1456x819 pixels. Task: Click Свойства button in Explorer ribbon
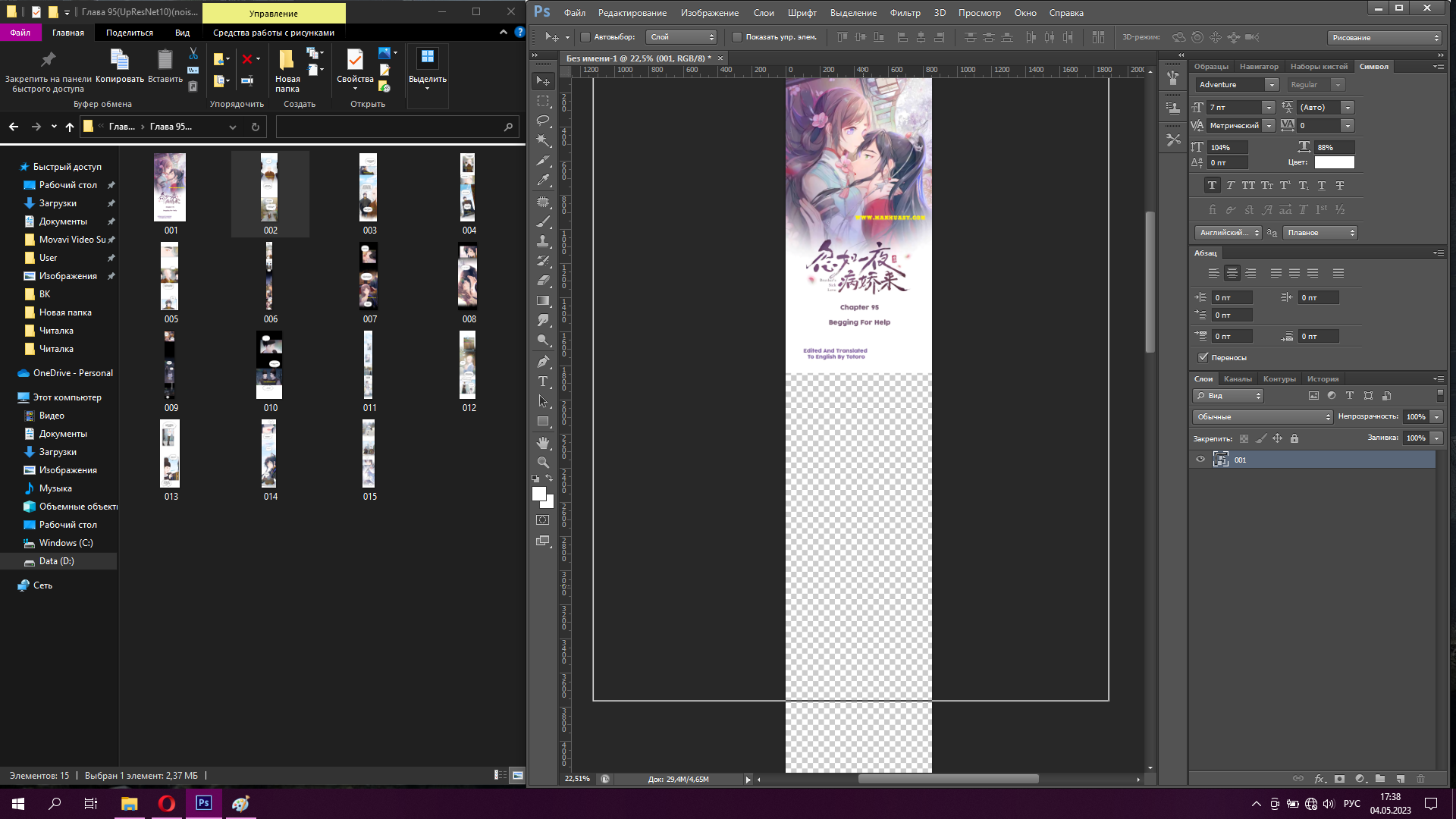[355, 68]
